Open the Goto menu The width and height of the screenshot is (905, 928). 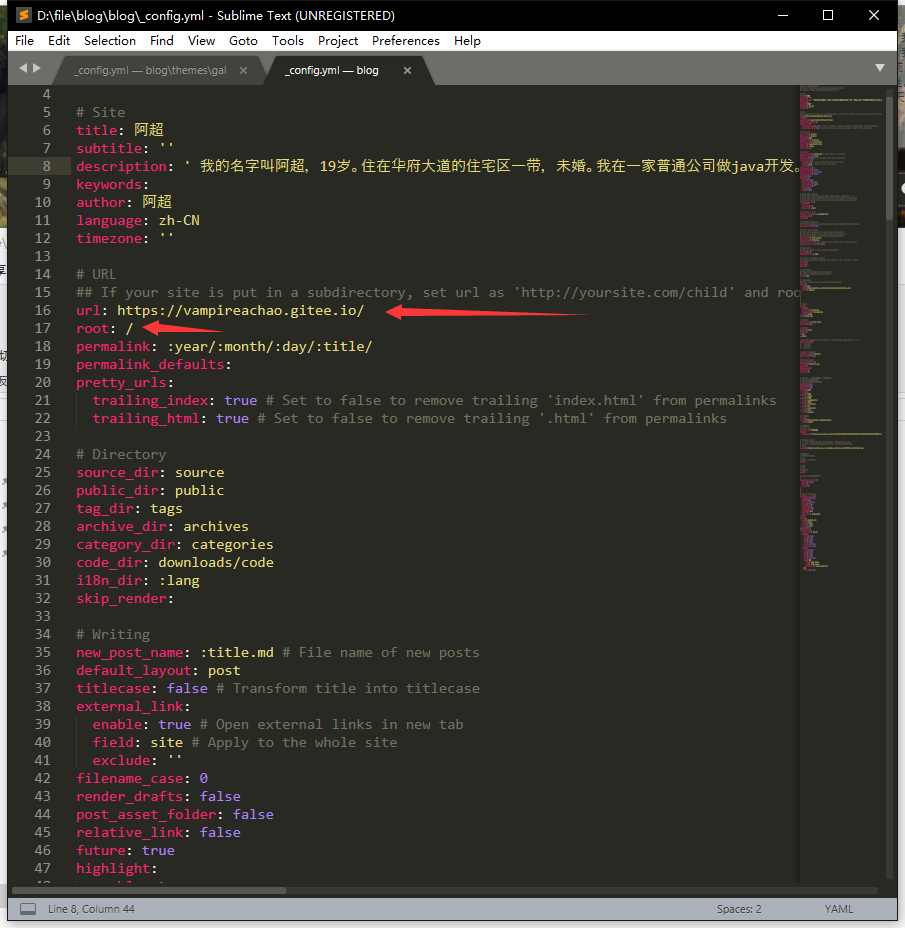pos(243,41)
